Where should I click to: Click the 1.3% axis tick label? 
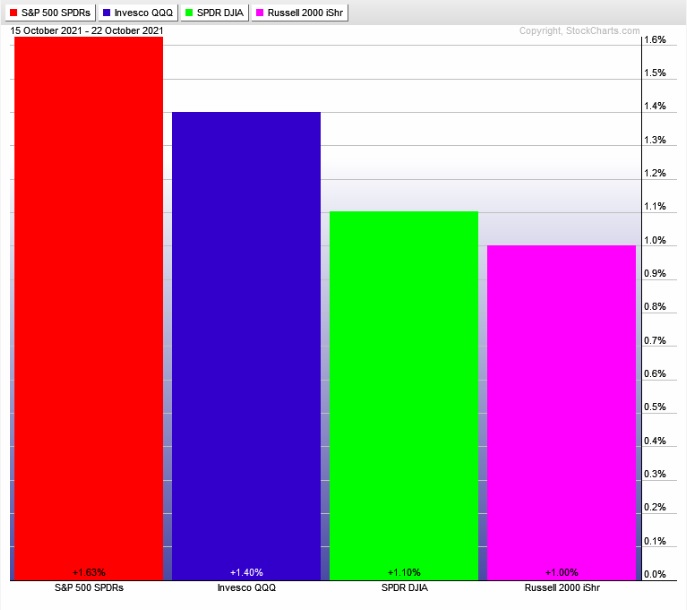(655, 140)
